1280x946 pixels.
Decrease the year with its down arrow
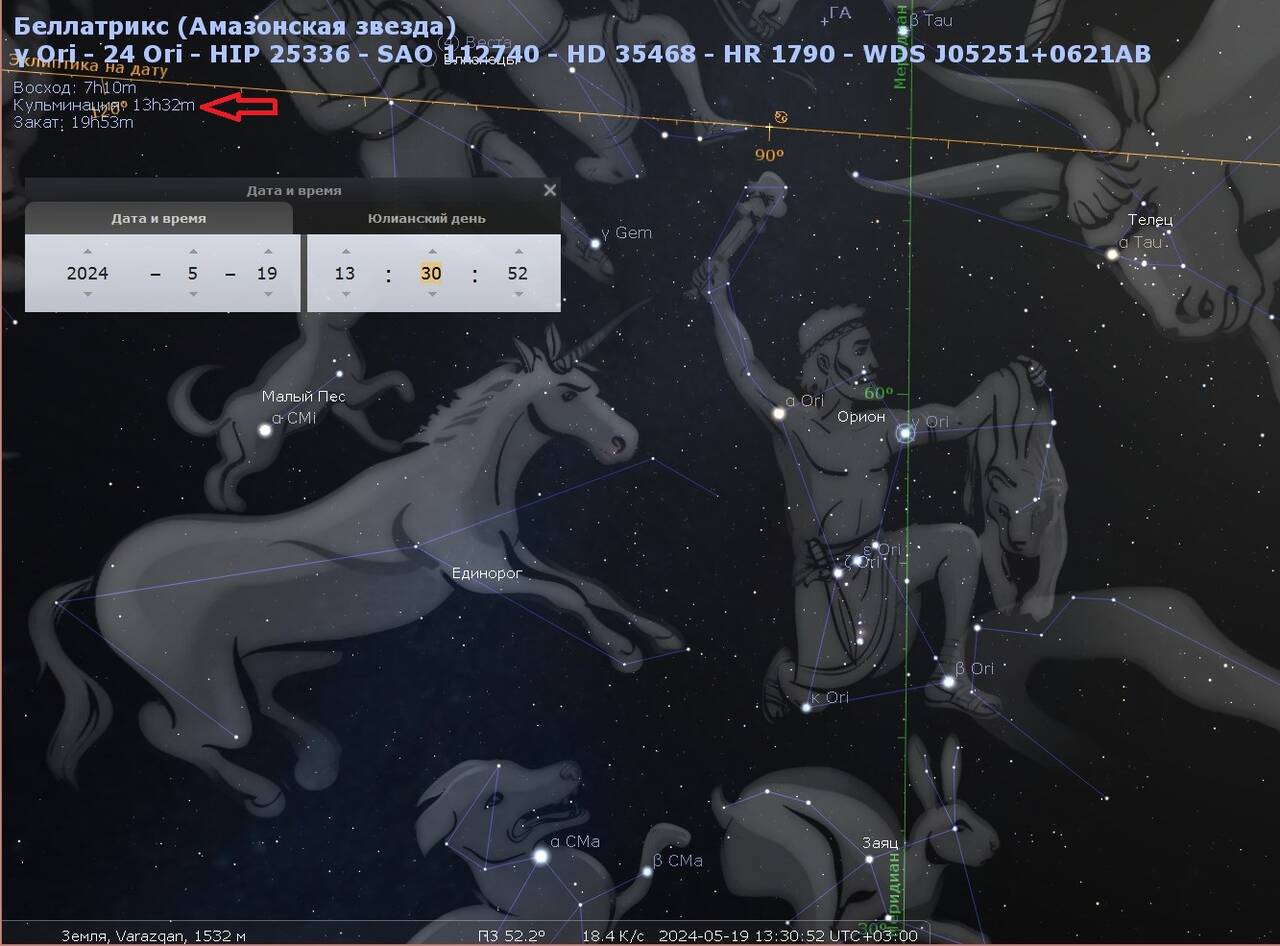[88, 294]
